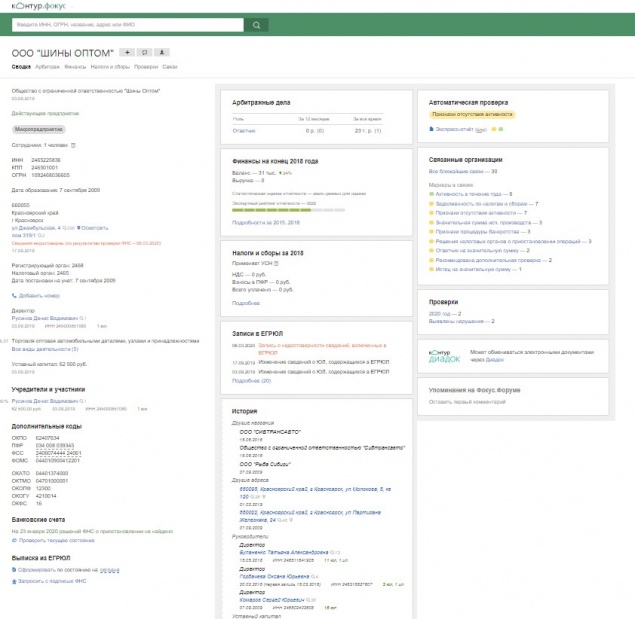Go to the Связи tab
This screenshot has width=635, height=619.
pos(170,67)
